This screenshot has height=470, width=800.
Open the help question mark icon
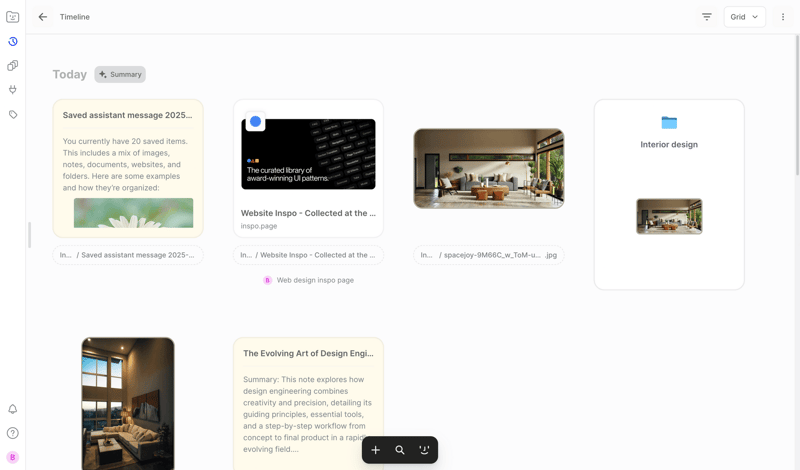[x=13, y=433]
